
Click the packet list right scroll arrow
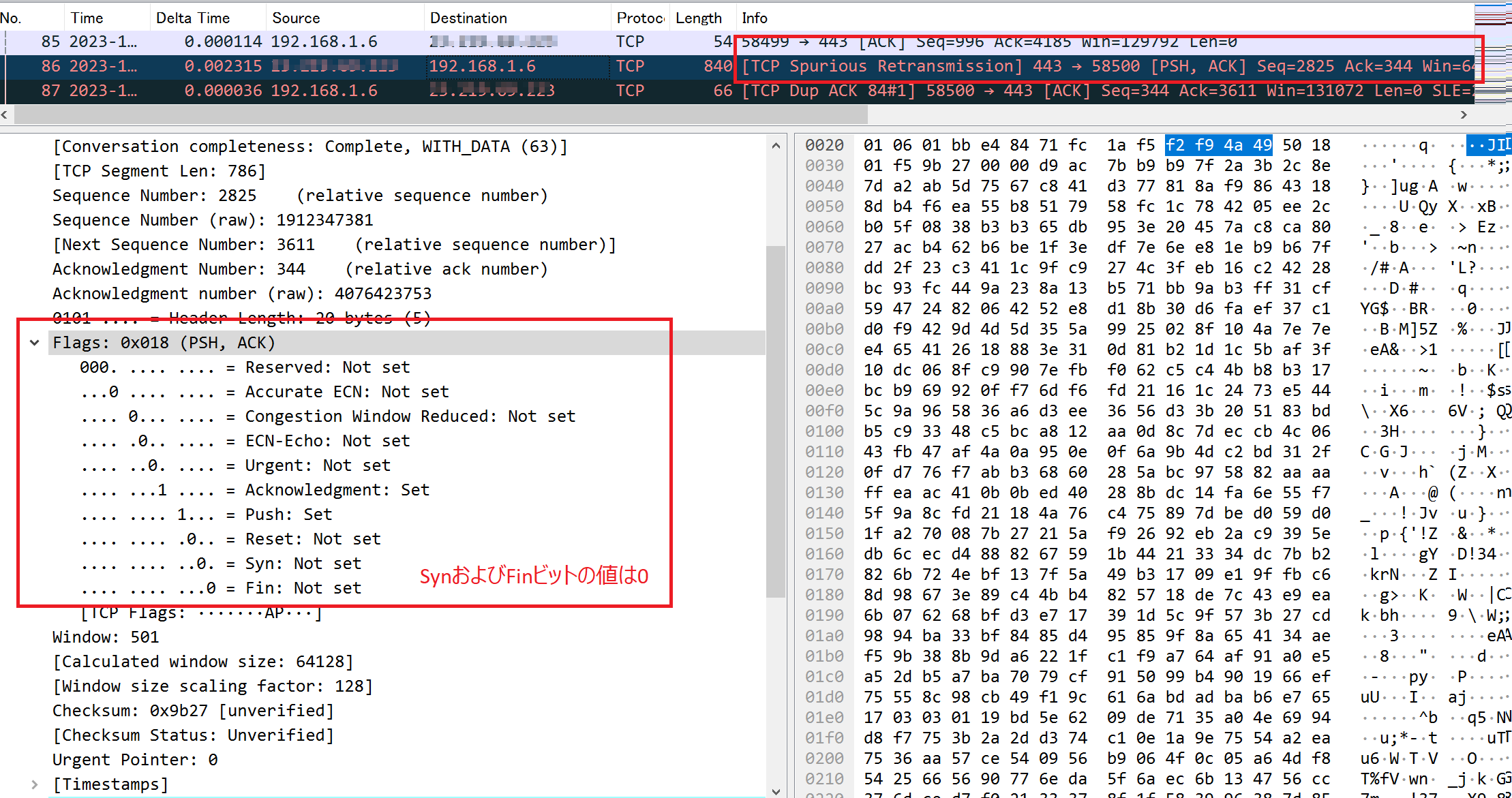1463,114
